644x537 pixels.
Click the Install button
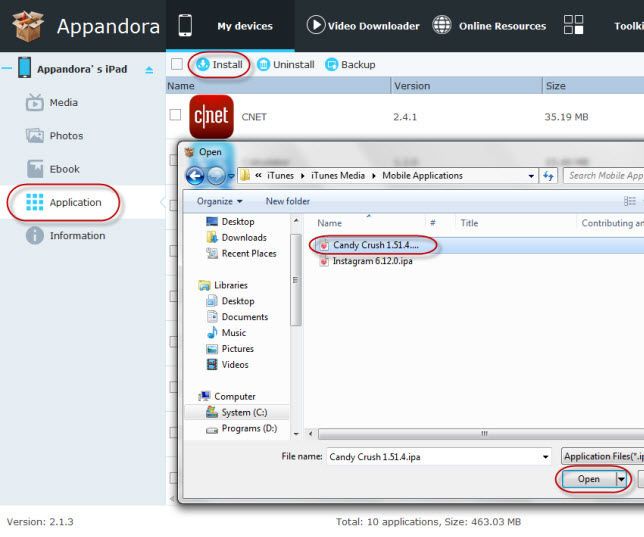pyautogui.click(x=219, y=65)
